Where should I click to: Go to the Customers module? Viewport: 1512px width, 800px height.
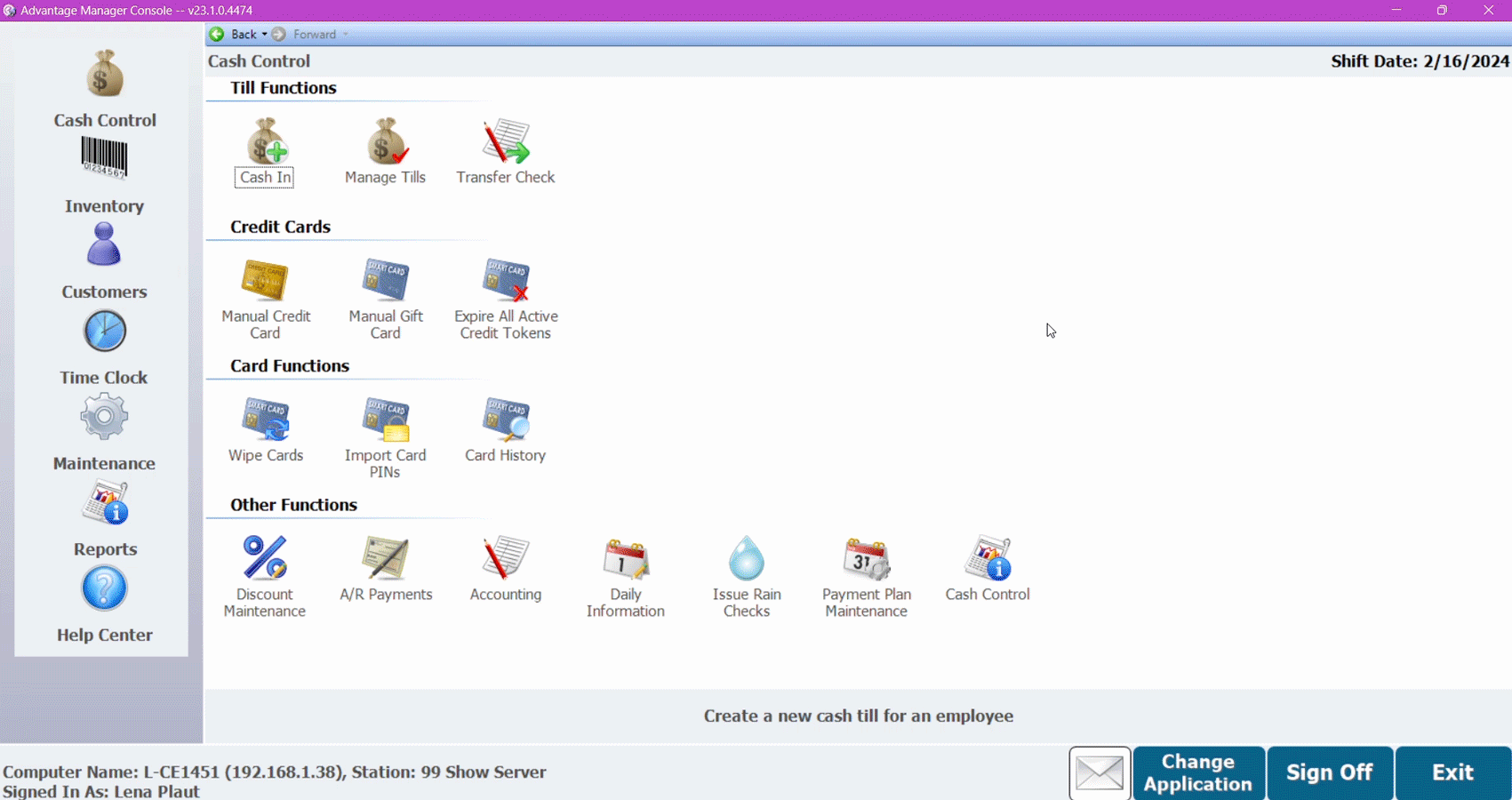coord(104,261)
